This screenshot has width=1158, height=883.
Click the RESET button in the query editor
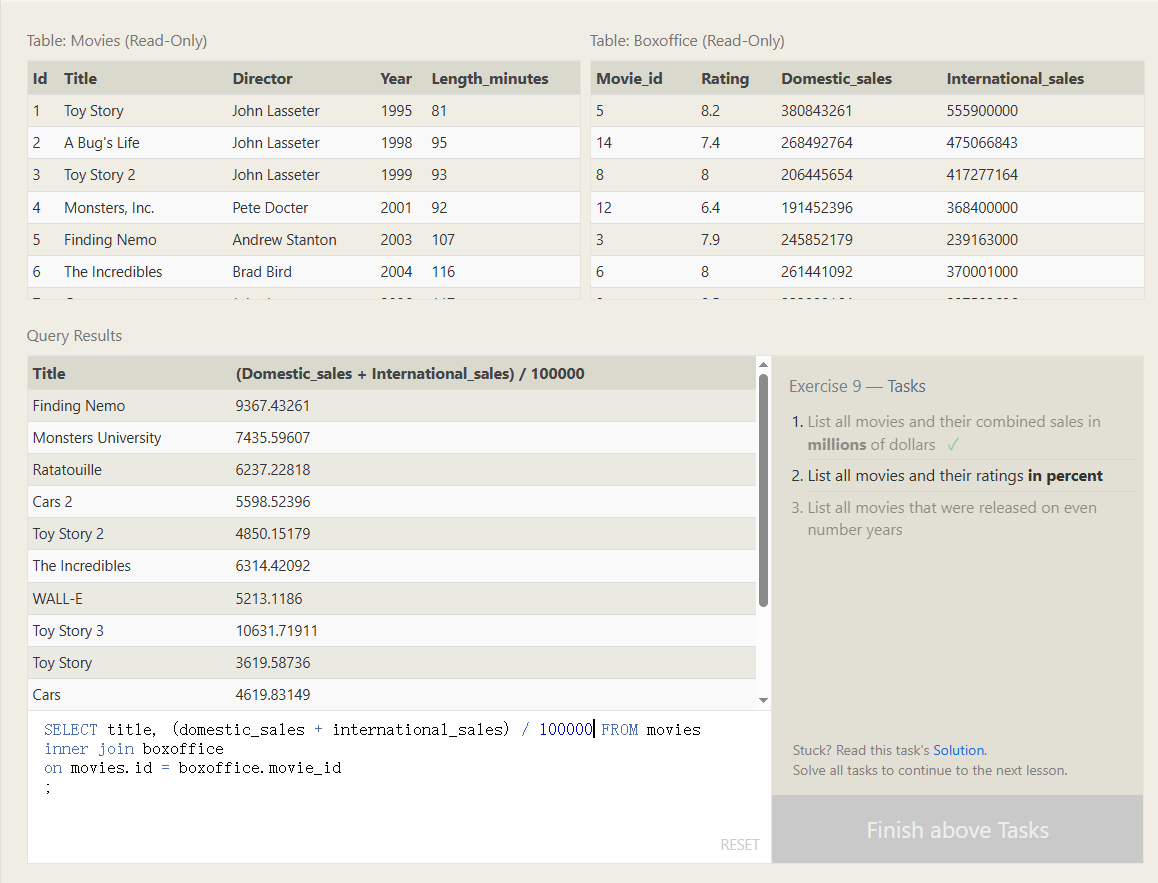tap(739, 845)
